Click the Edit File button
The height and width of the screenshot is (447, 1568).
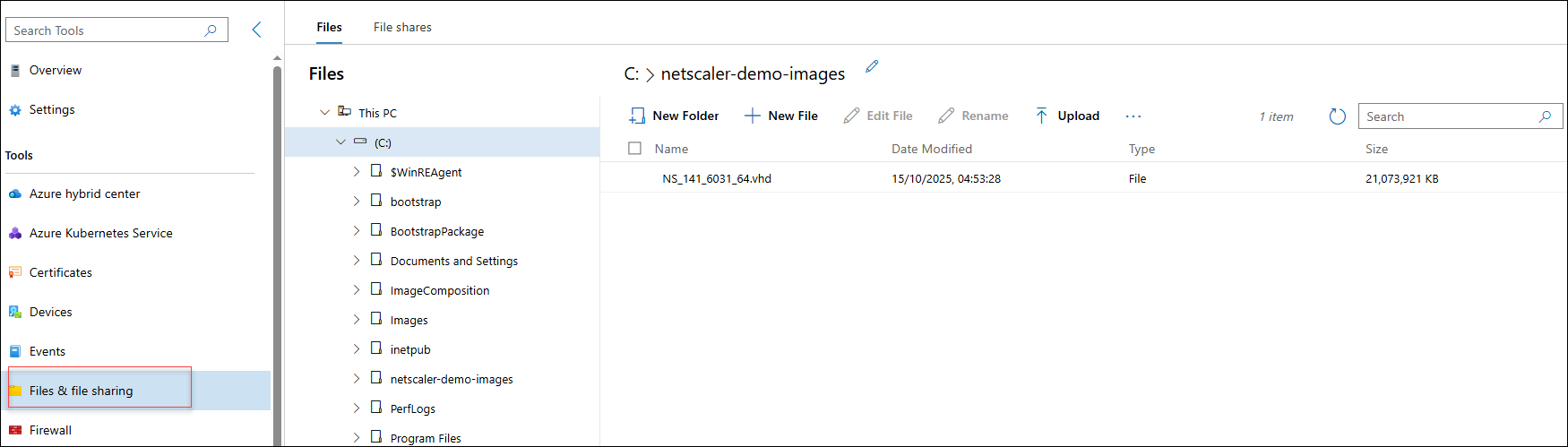(x=878, y=116)
